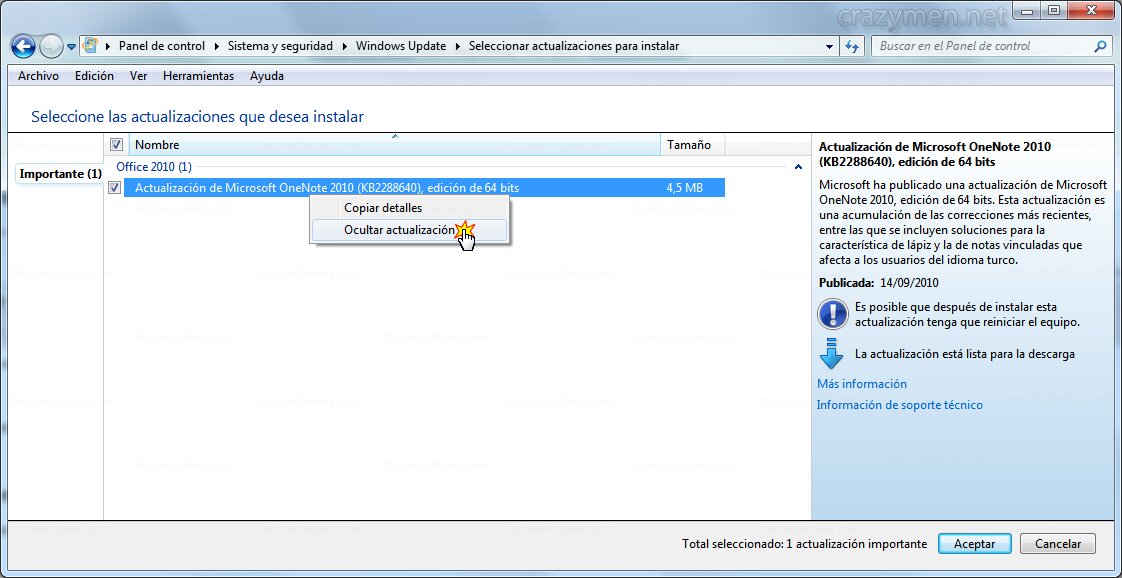The width and height of the screenshot is (1122, 578).
Task: Open the 'Información de soporte técnico' link
Action: [x=899, y=405]
